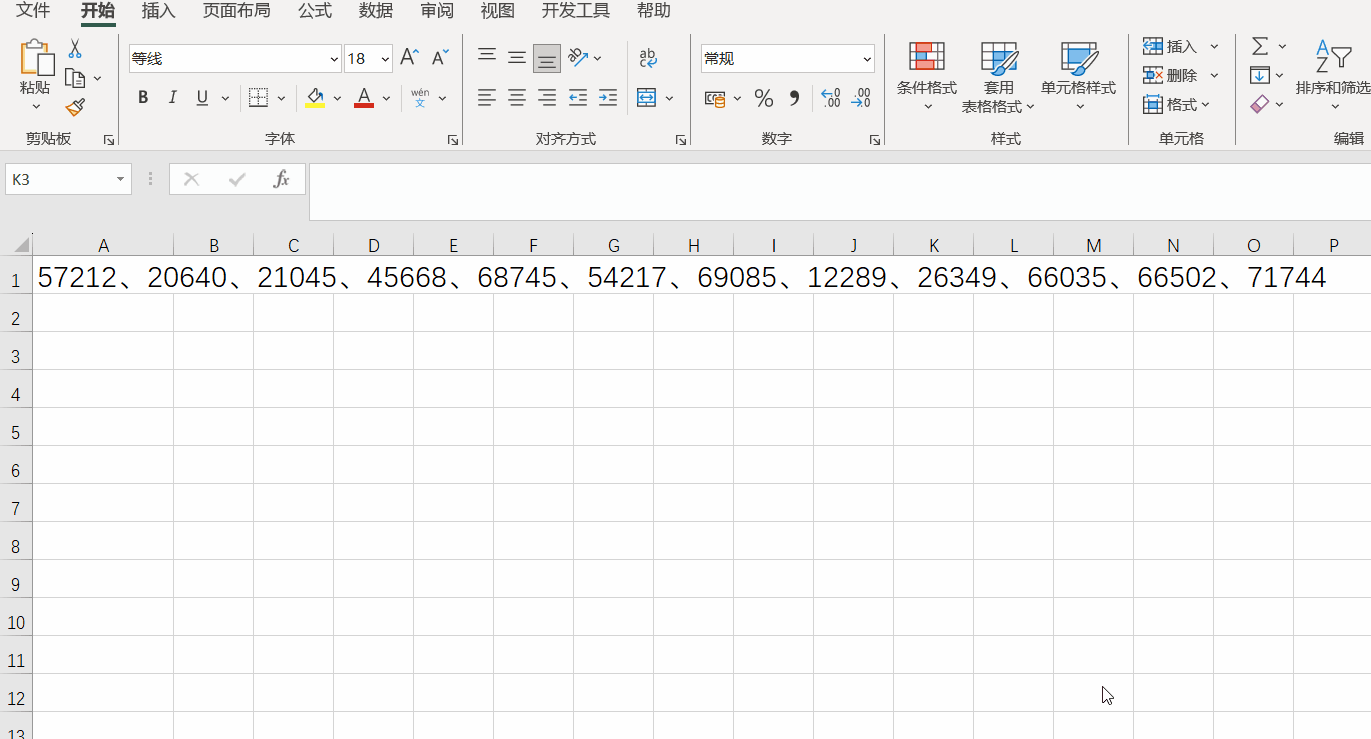Apply wrap text (自动换行)
The height and width of the screenshot is (739, 1371).
pyautogui.click(x=647, y=58)
